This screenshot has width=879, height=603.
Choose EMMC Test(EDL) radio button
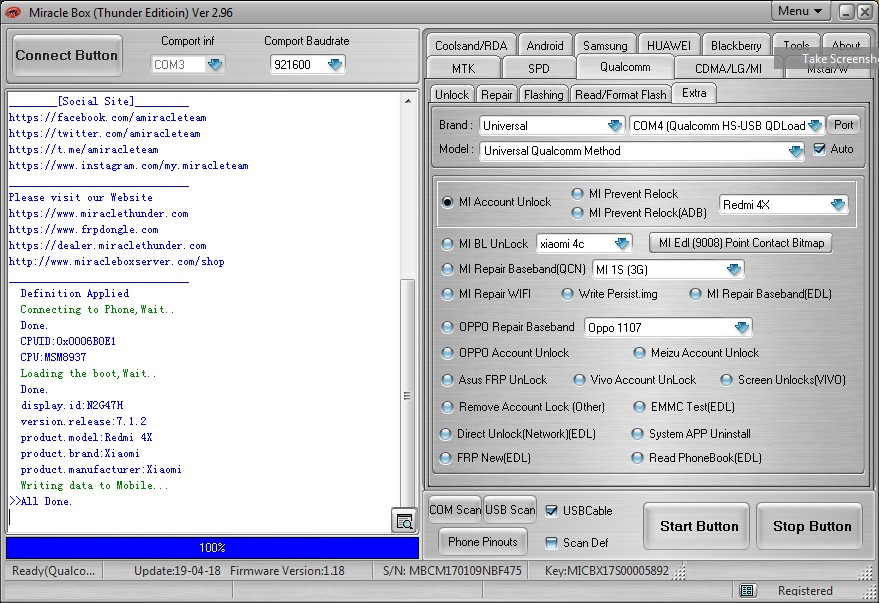[x=639, y=407]
